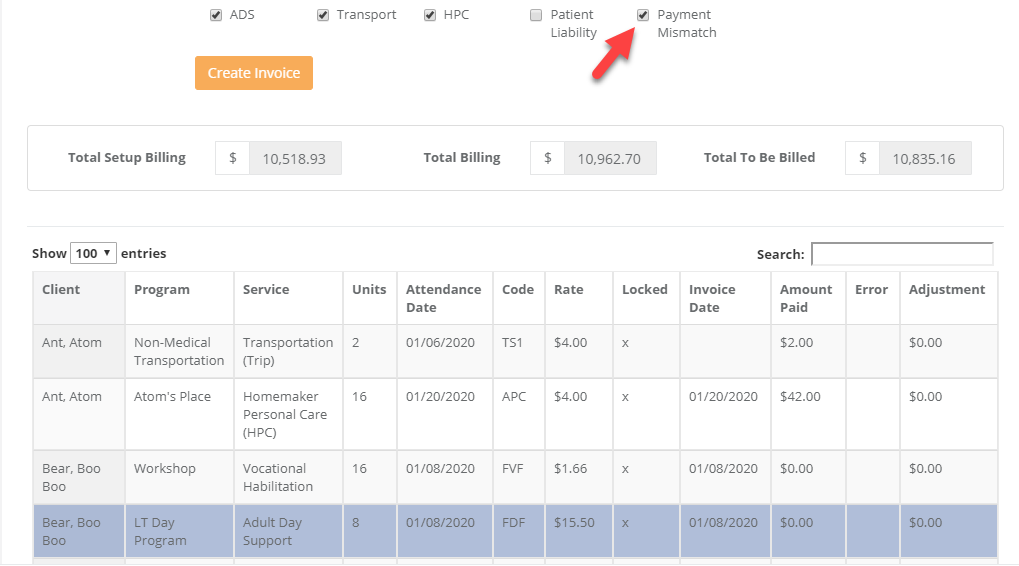Sort by the Service column header
Viewport: 1019px width, 566px height.
(x=266, y=290)
